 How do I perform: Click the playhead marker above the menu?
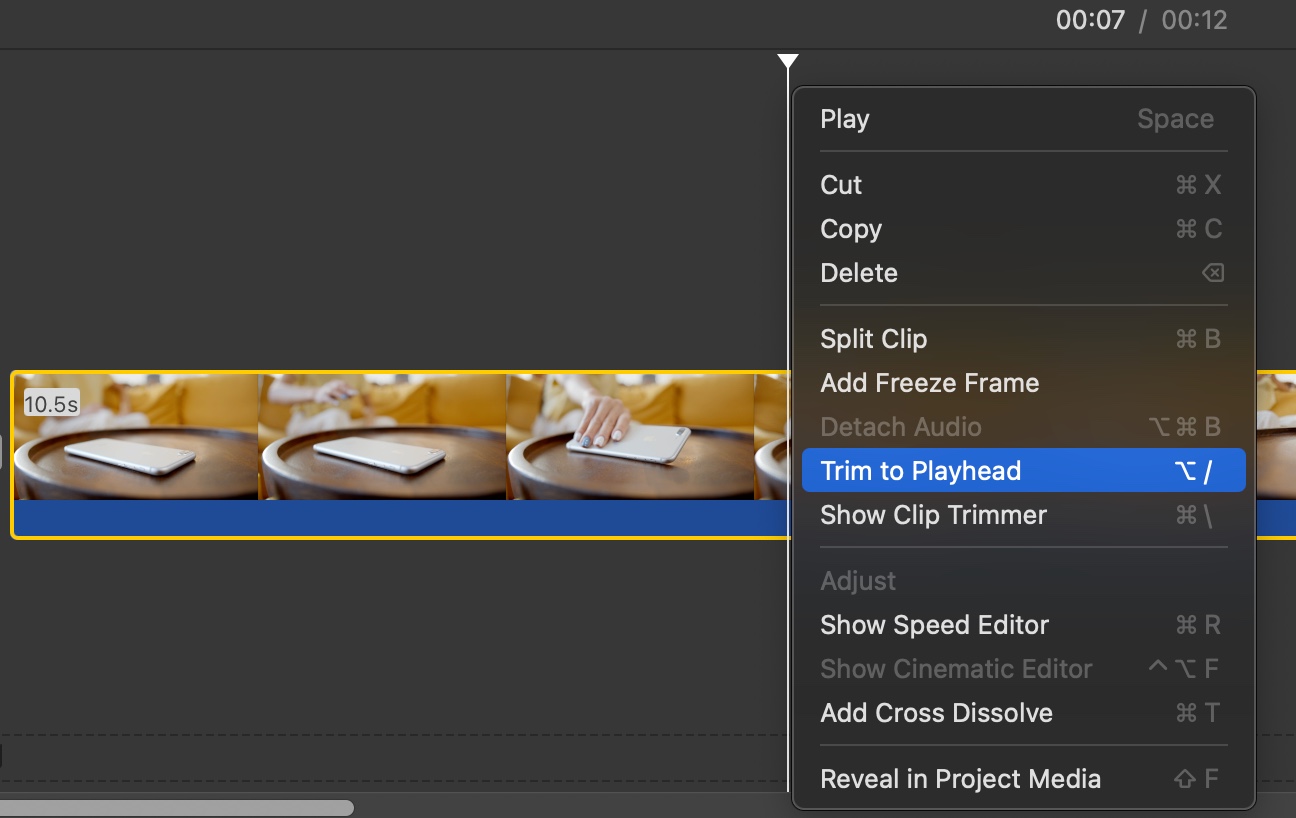click(787, 62)
